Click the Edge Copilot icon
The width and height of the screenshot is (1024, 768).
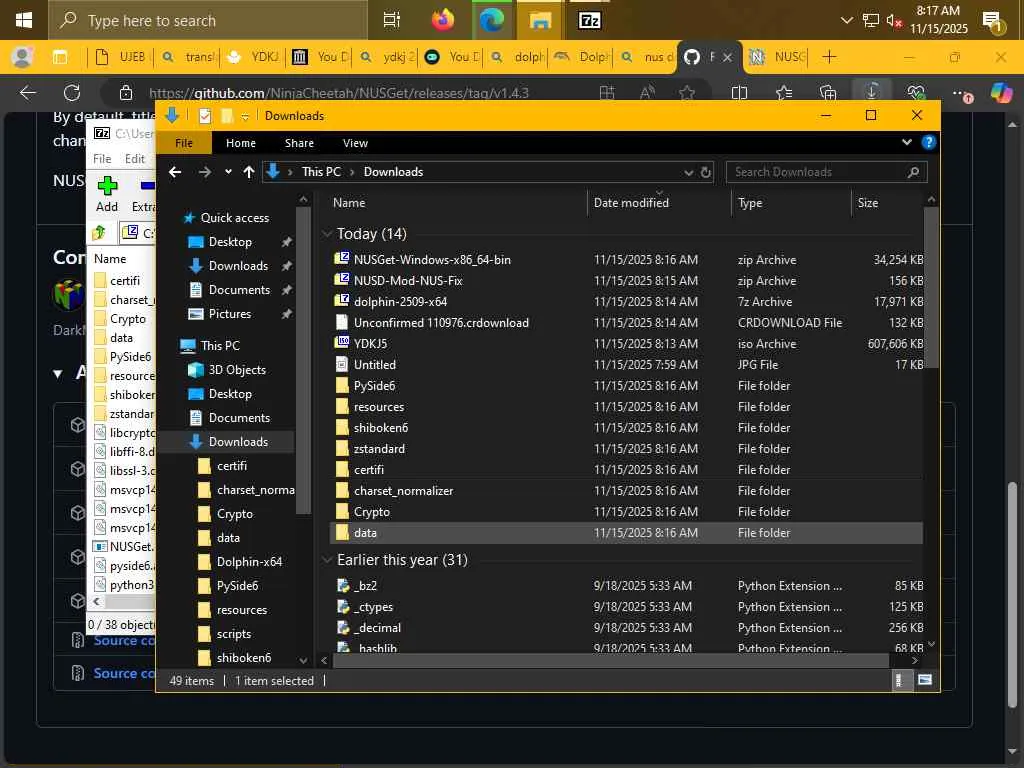[x=1001, y=93]
